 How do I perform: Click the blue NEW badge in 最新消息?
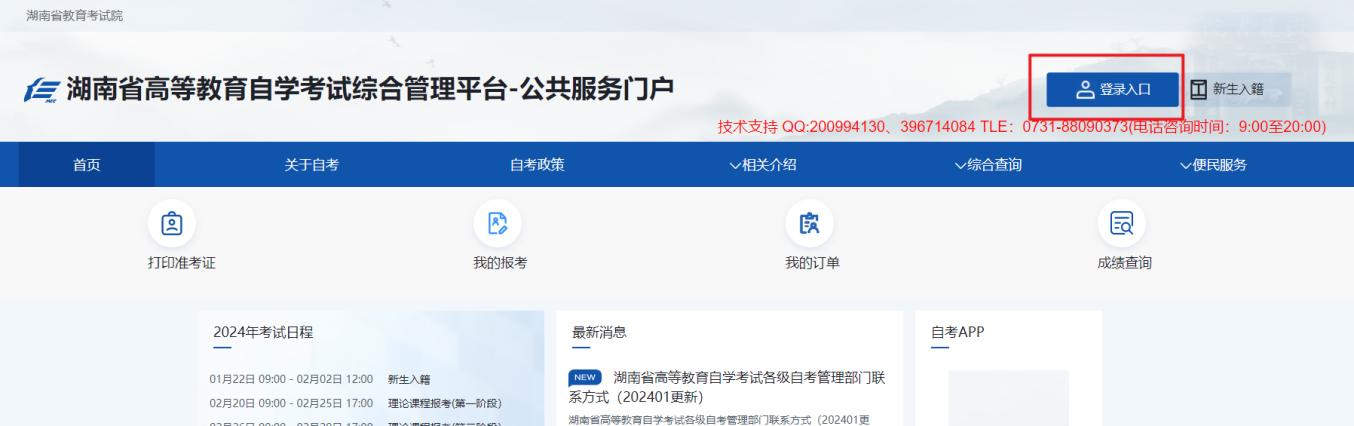586,377
